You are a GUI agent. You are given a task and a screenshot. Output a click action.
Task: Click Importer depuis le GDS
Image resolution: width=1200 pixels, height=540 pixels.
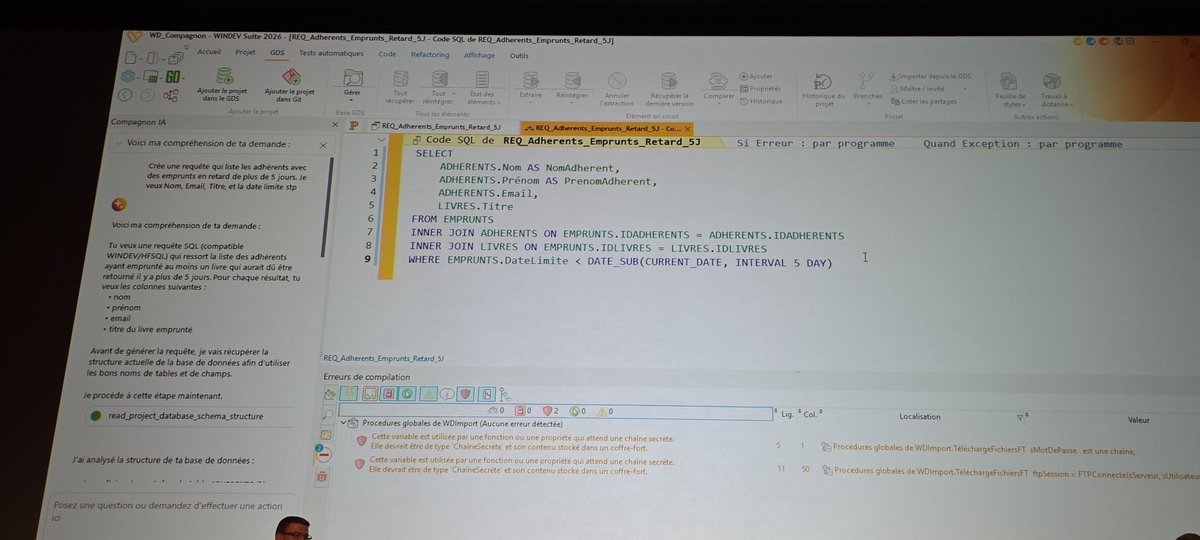pyautogui.click(x=929, y=77)
